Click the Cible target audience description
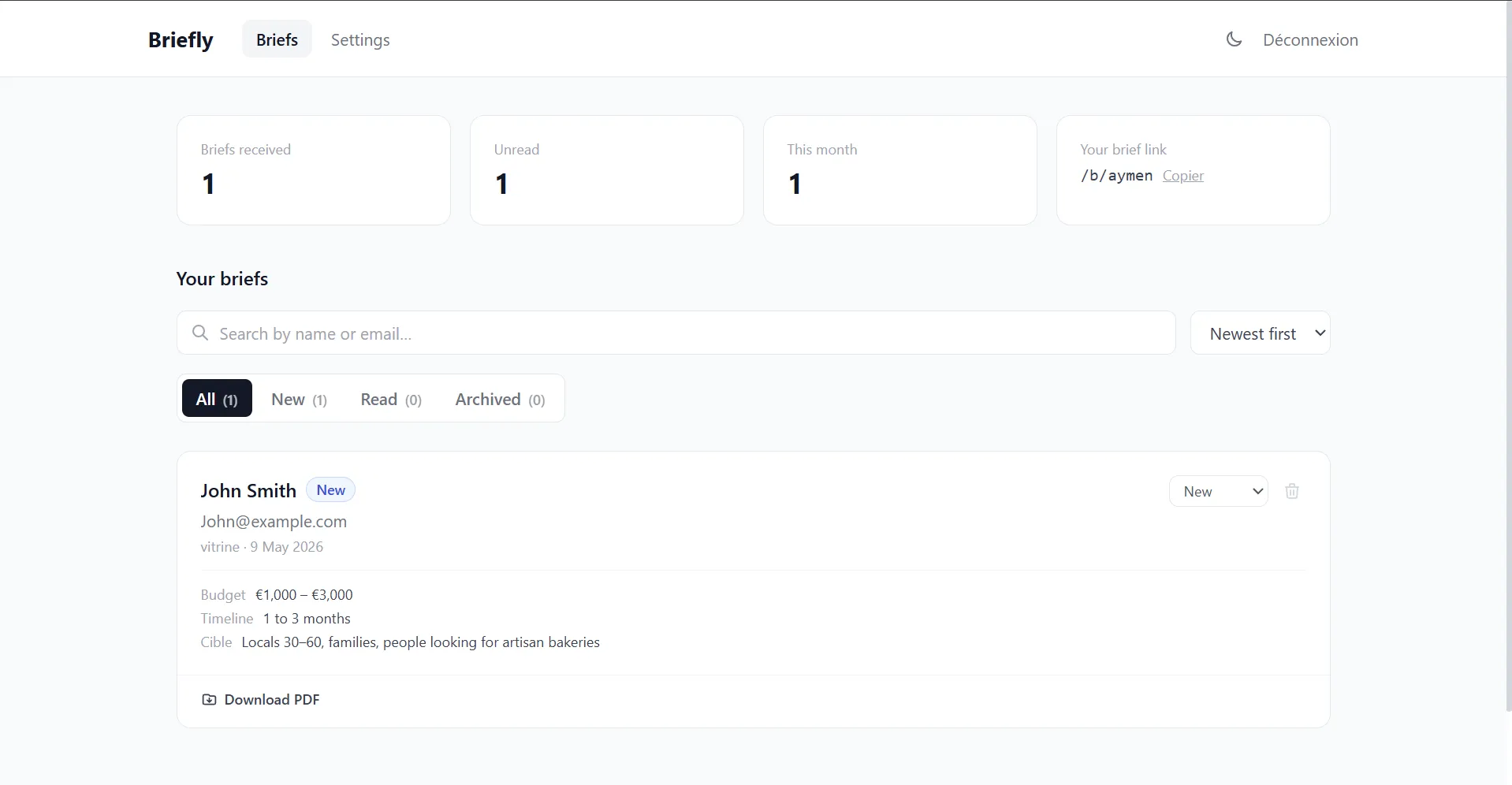 [421, 642]
